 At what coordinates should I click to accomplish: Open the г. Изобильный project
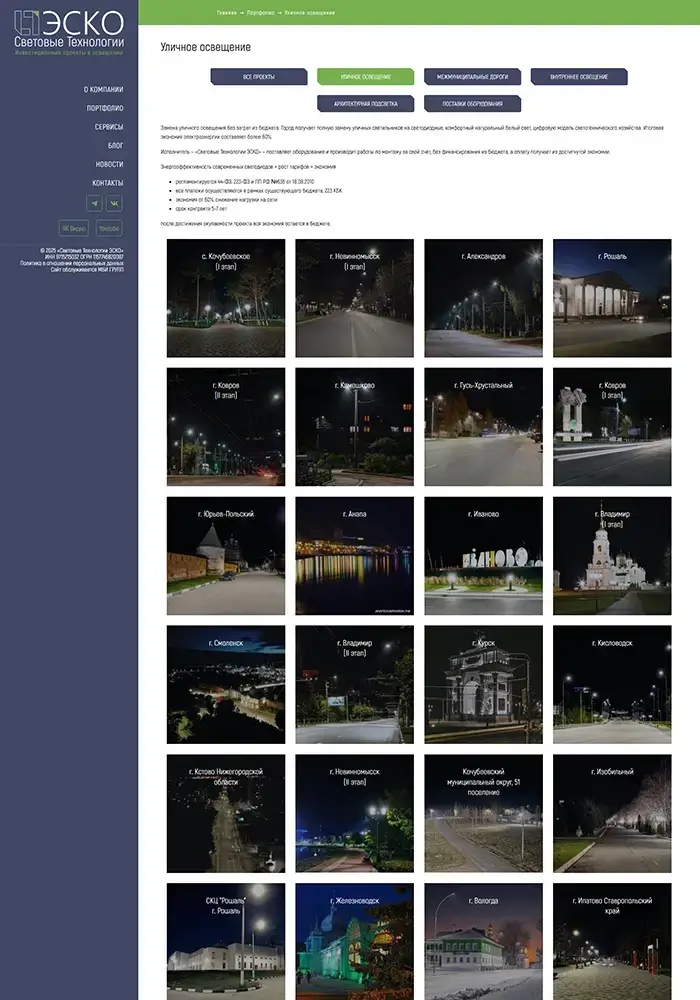point(612,814)
